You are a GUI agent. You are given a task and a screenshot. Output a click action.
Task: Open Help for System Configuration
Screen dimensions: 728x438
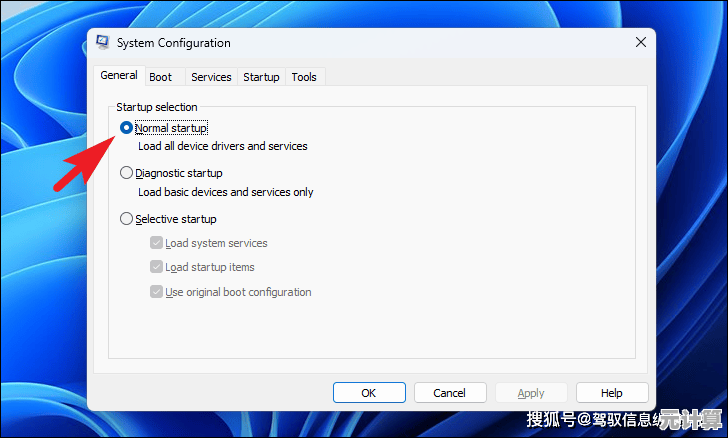coord(612,393)
